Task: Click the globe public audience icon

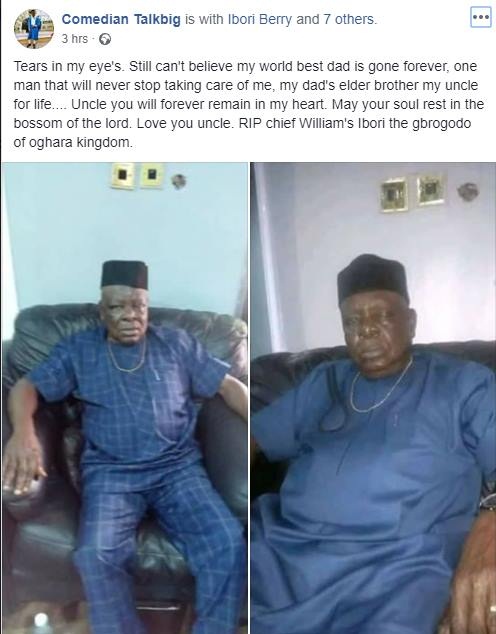Action: coord(105,39)
